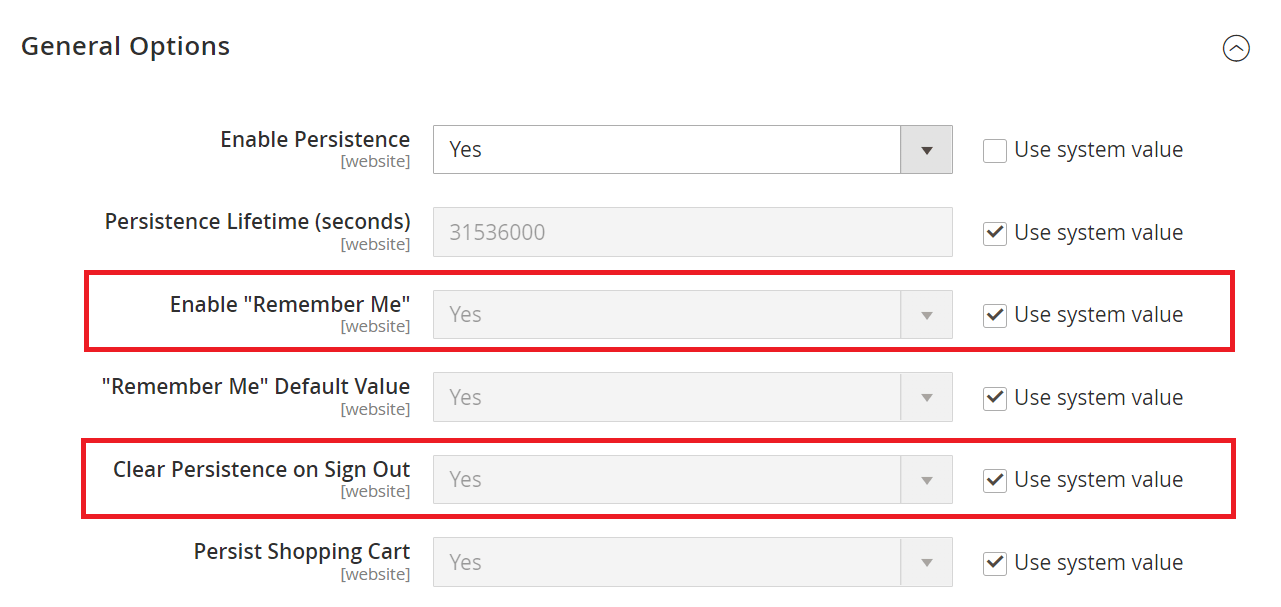Viewport: 1281px width, 607px height.
Task: Click the website scope label under Persist Shopping Cart
Action: tap(376, 574)
